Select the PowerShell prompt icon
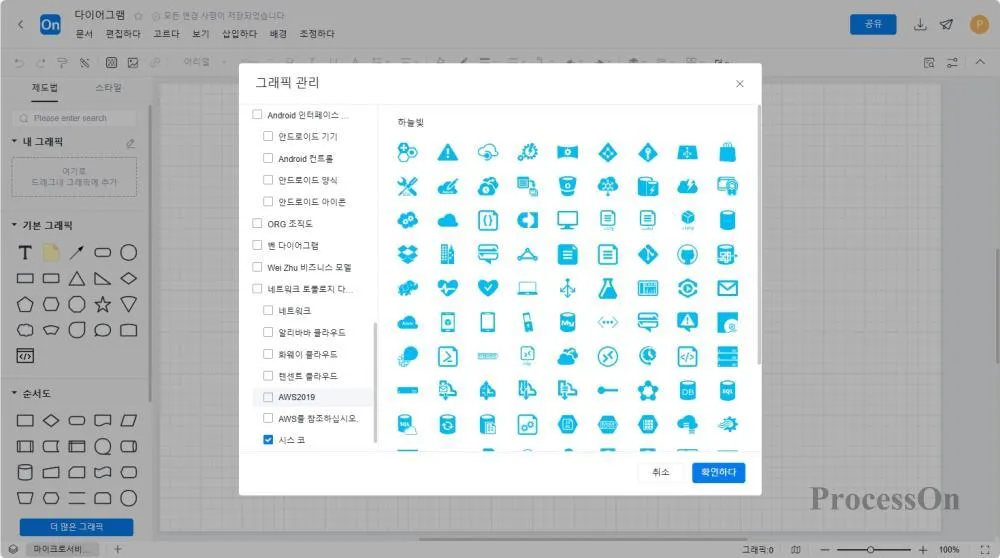The height and width of the screenshot is (558, 1000). point(448,356)
